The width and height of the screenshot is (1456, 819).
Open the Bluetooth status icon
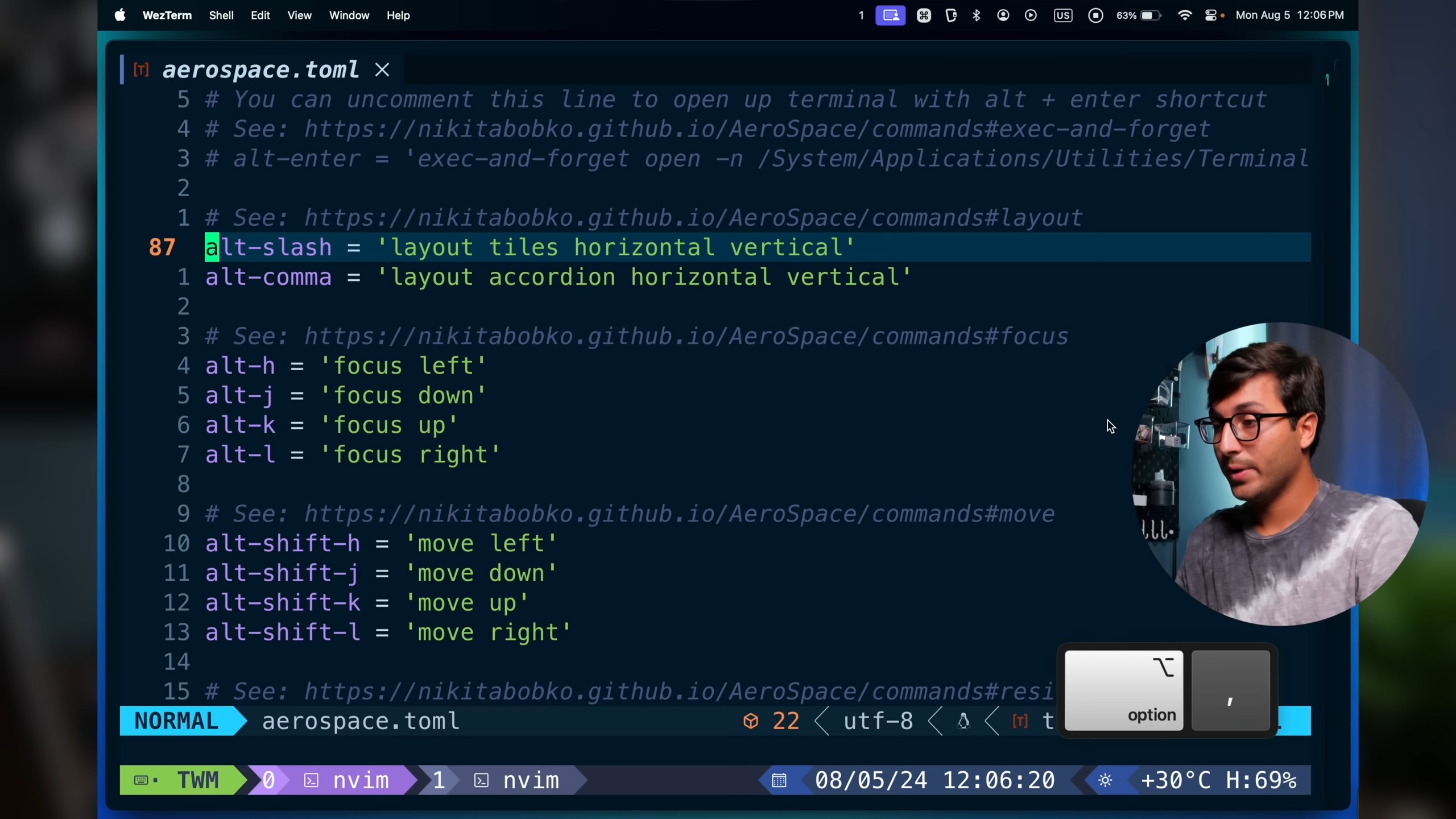click(977, 15)
